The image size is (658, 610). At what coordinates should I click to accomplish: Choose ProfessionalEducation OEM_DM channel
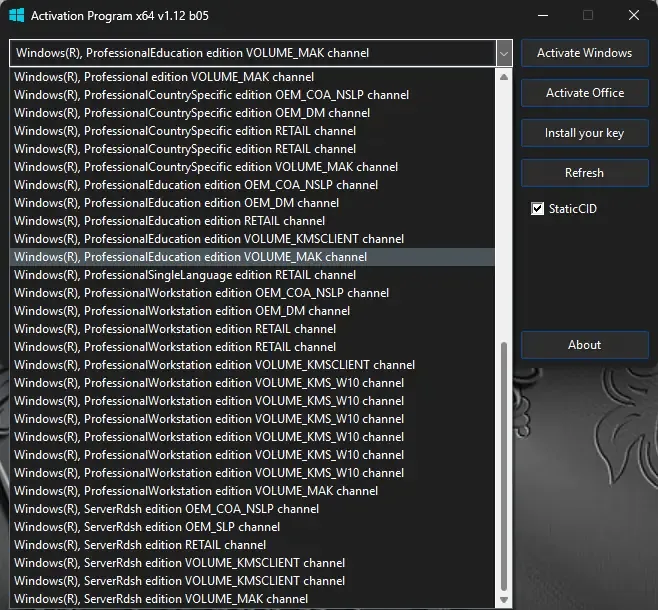252,203
